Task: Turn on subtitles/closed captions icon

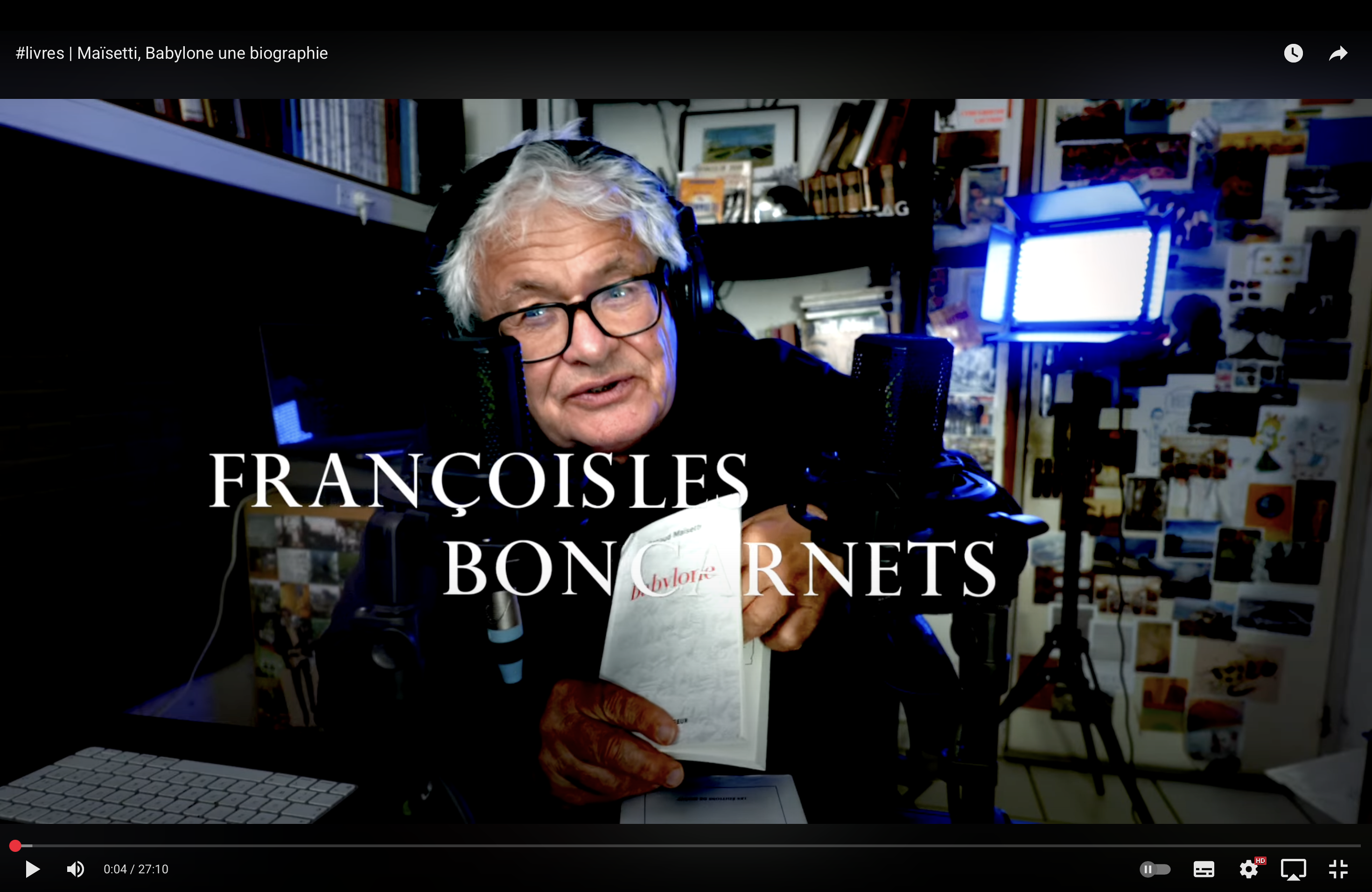Action: click(1204, 869)
